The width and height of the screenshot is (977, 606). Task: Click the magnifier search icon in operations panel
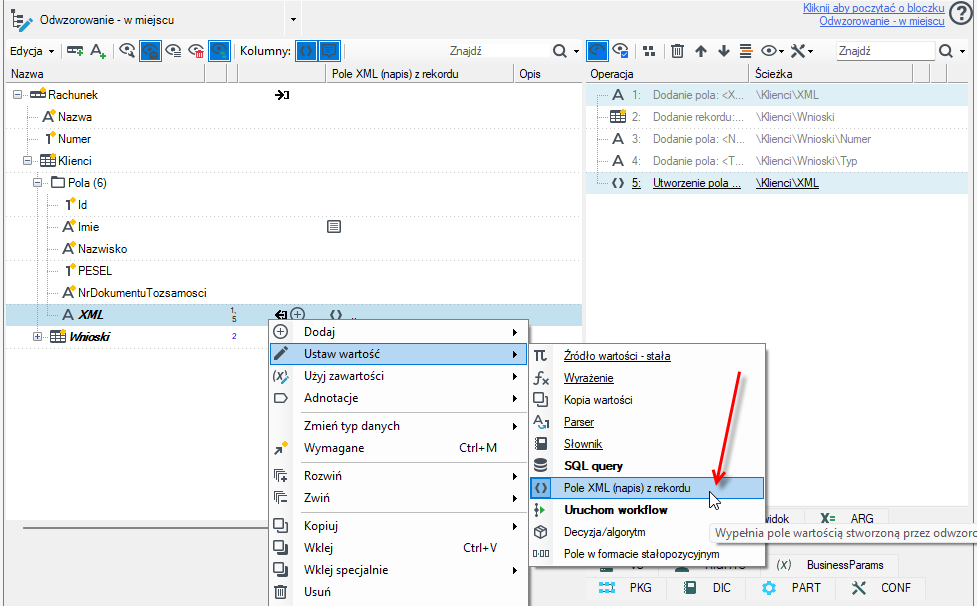coord(946,51)
